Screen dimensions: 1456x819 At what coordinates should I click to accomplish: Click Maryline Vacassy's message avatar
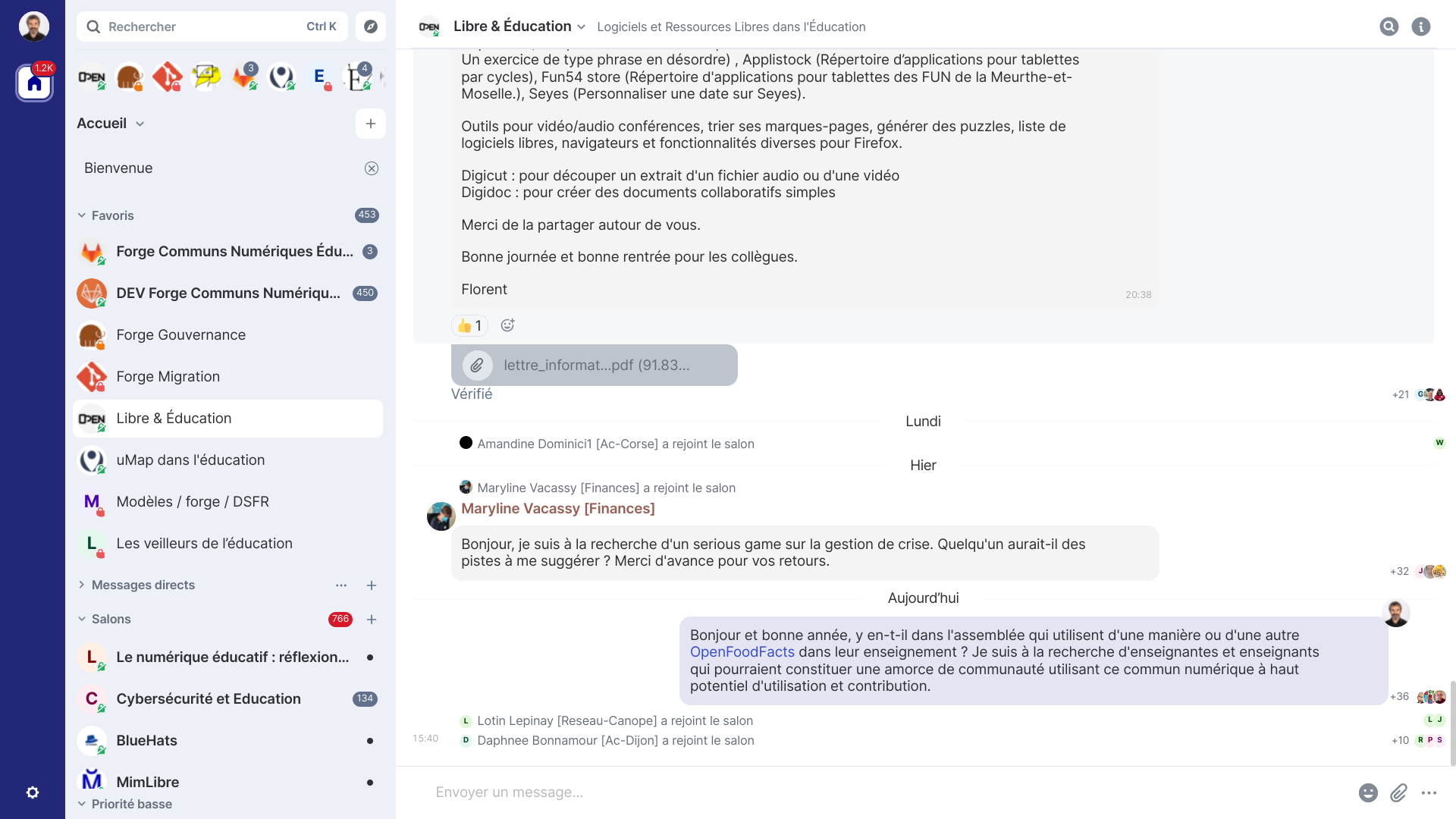tap(441, 516)
